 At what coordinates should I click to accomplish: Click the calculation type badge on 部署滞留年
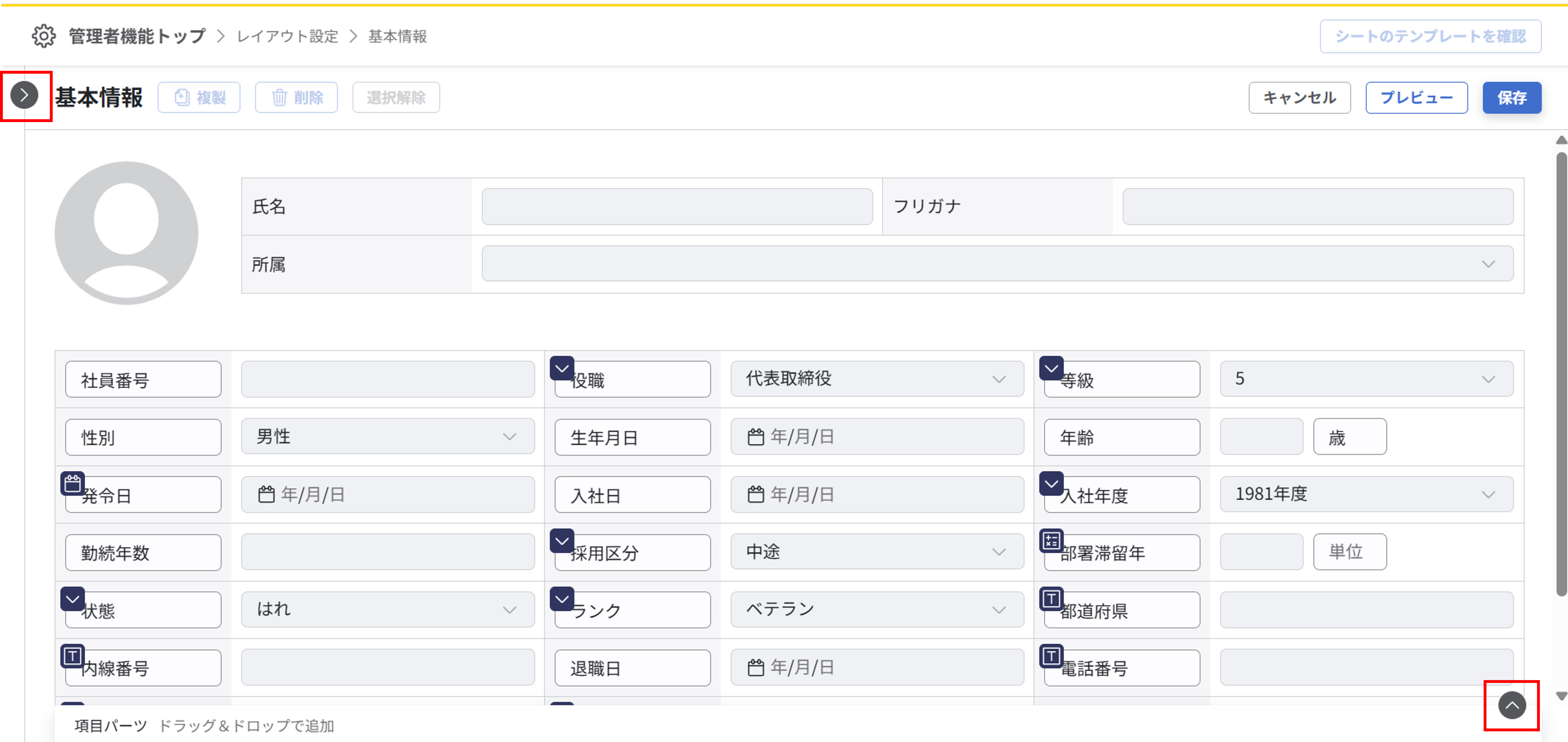[x=1051, y=541]
